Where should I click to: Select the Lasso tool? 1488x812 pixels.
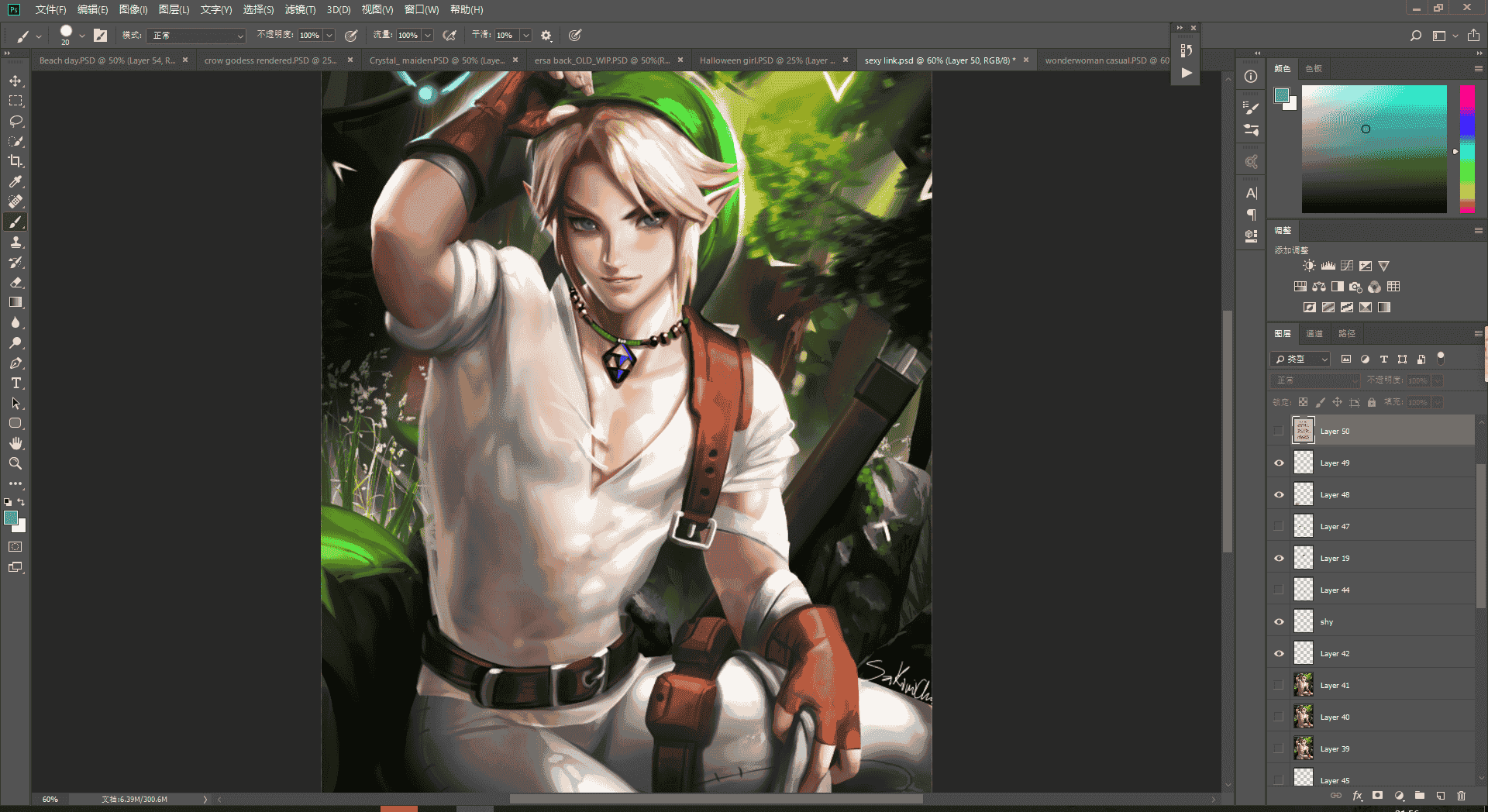(15, 121)
